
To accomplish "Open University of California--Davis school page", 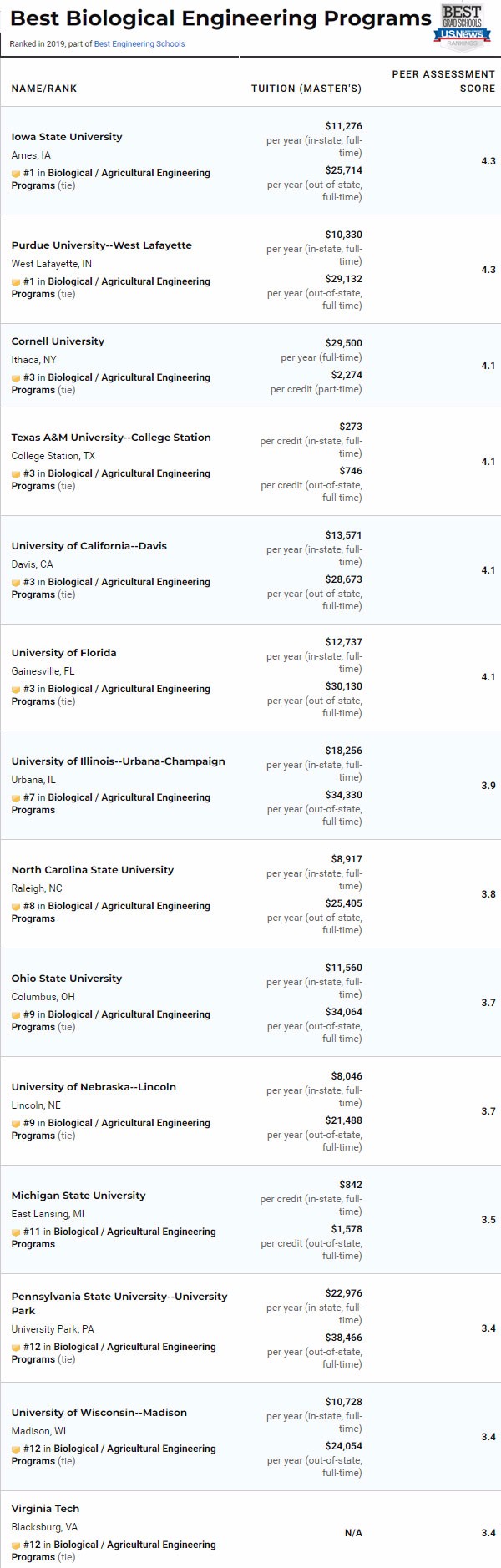I will (89, 546).
